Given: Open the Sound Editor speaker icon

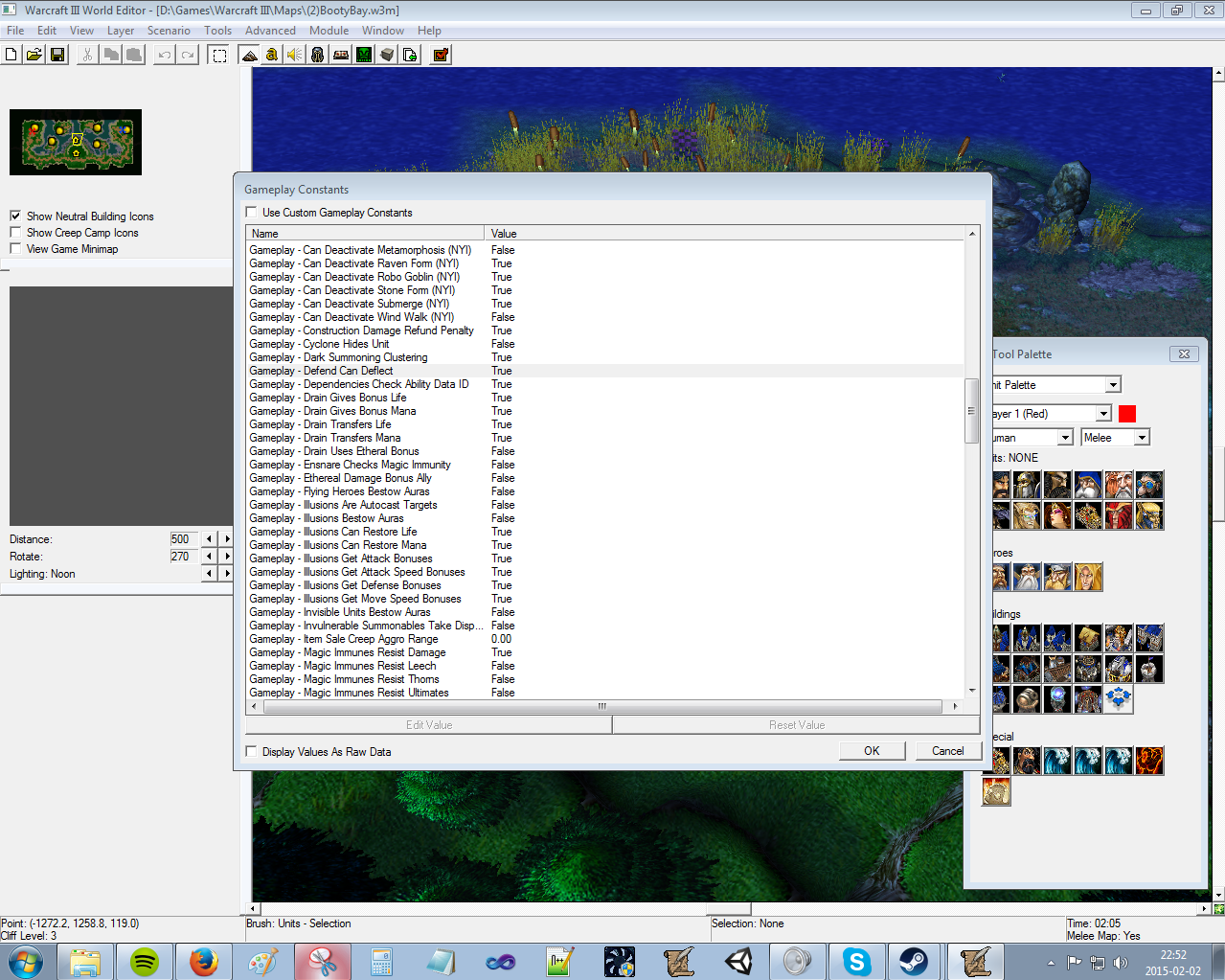Looking at the screenshot, I should click(295, 55).
